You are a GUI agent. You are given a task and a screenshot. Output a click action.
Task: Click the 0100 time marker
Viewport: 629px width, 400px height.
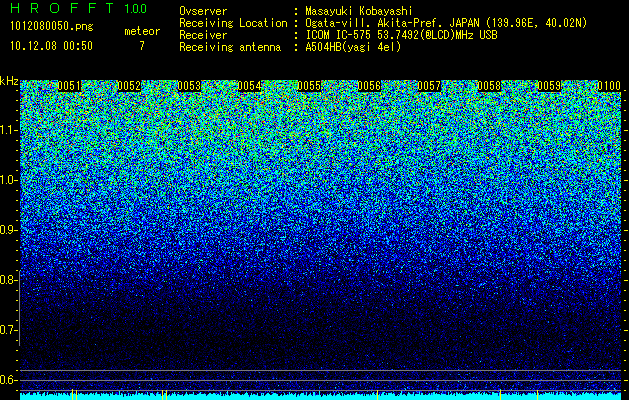pyautogui.click(x=609, y=86)
